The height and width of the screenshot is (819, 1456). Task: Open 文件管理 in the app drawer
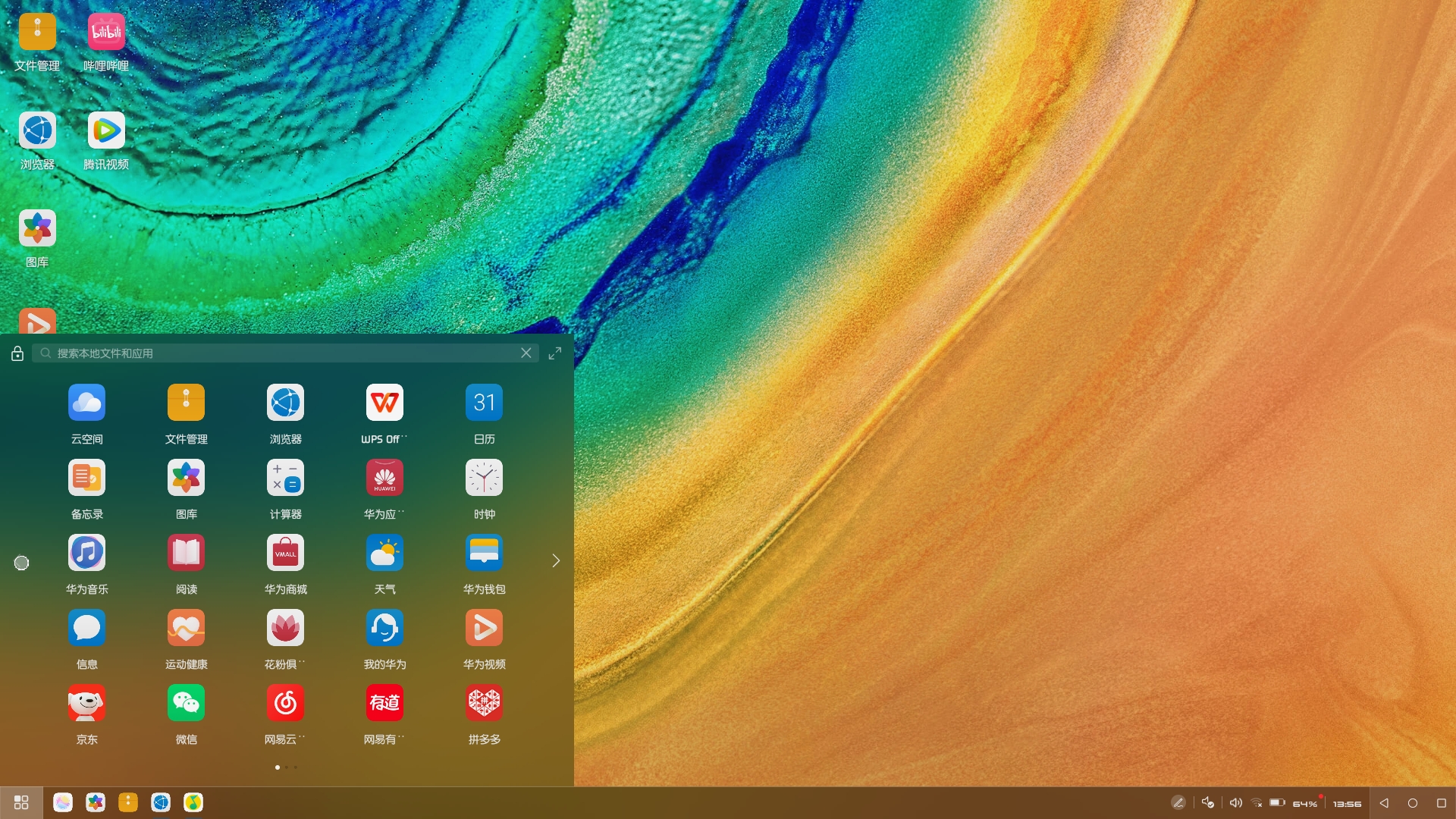pos(186,403)
